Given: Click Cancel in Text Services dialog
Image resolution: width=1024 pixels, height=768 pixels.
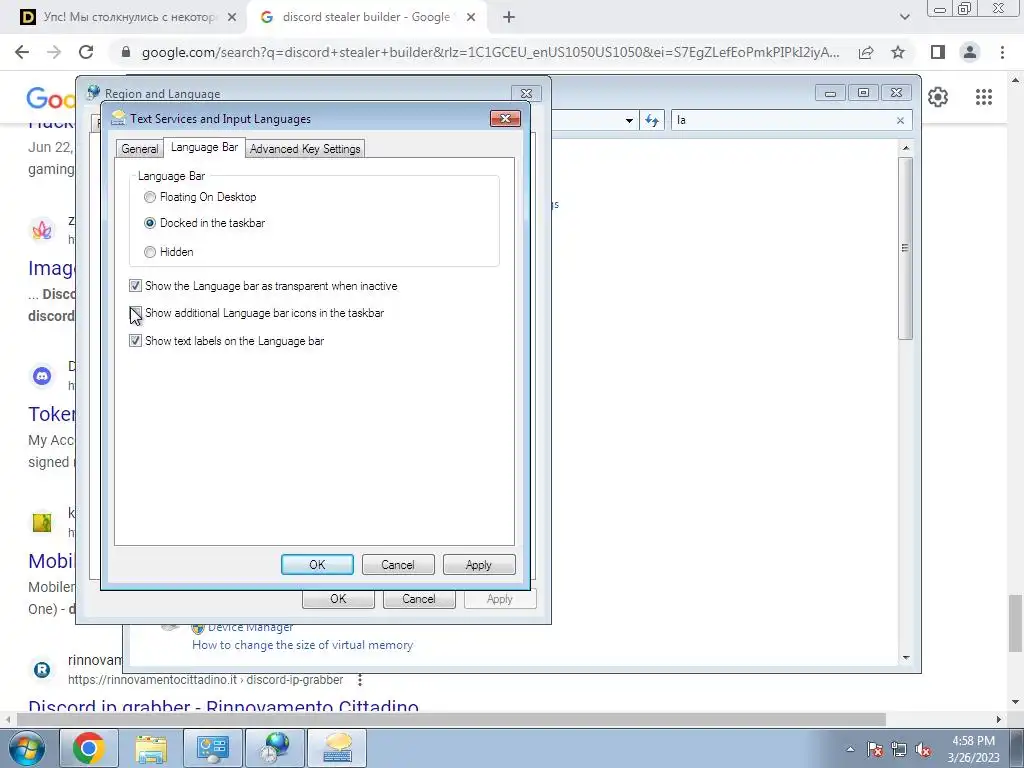Looking at the screenshot, I should click(398, 565).
